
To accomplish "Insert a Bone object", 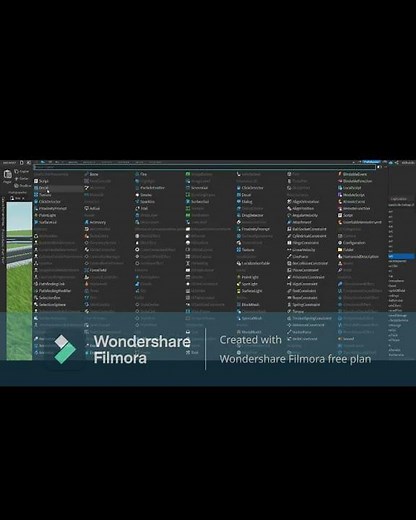I will point(91,174).
